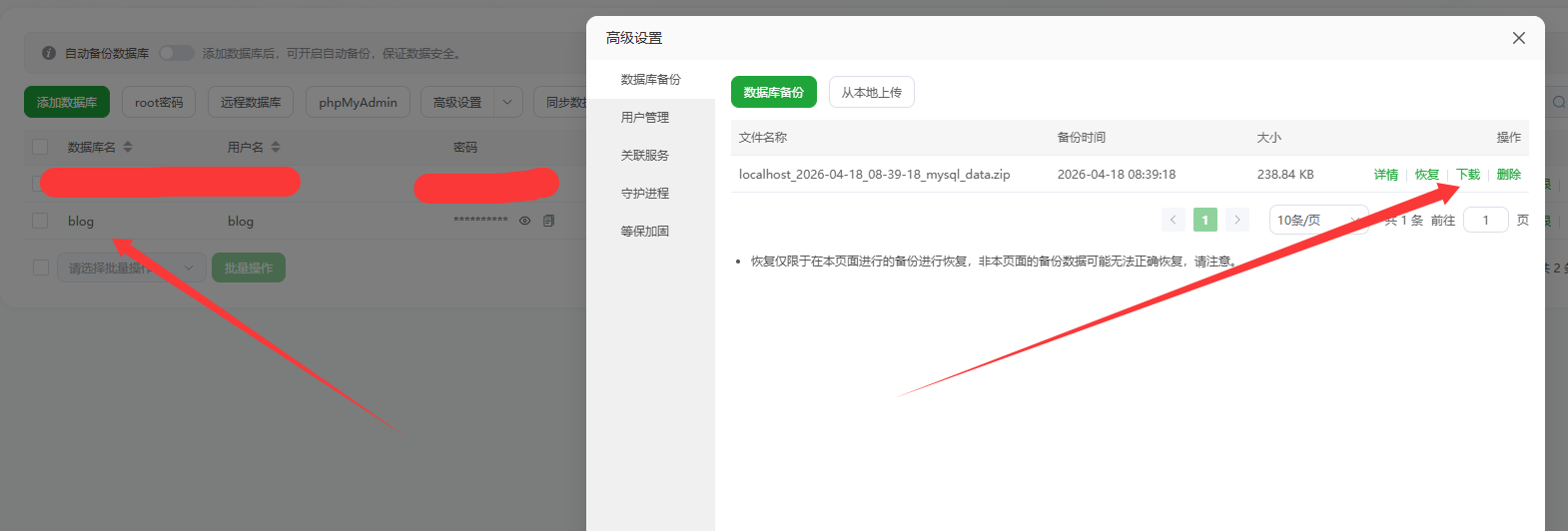Image resolution: width=1568 pixels, height=531 pixels.
Task: Go to next page of backup list
Action: coord(1236,220)
